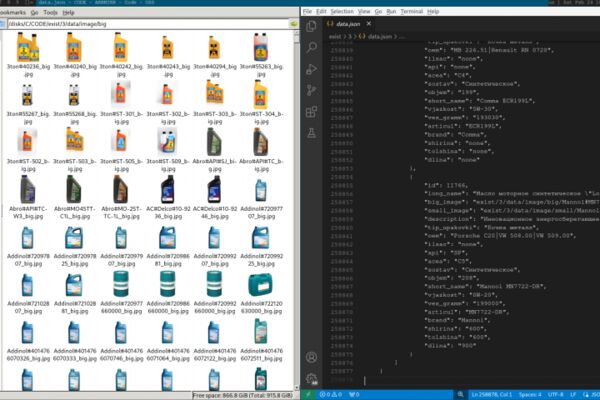This screenshot has height=400, width=600.
Task: Open the View menu in VS Code
Action: point(364,11)
